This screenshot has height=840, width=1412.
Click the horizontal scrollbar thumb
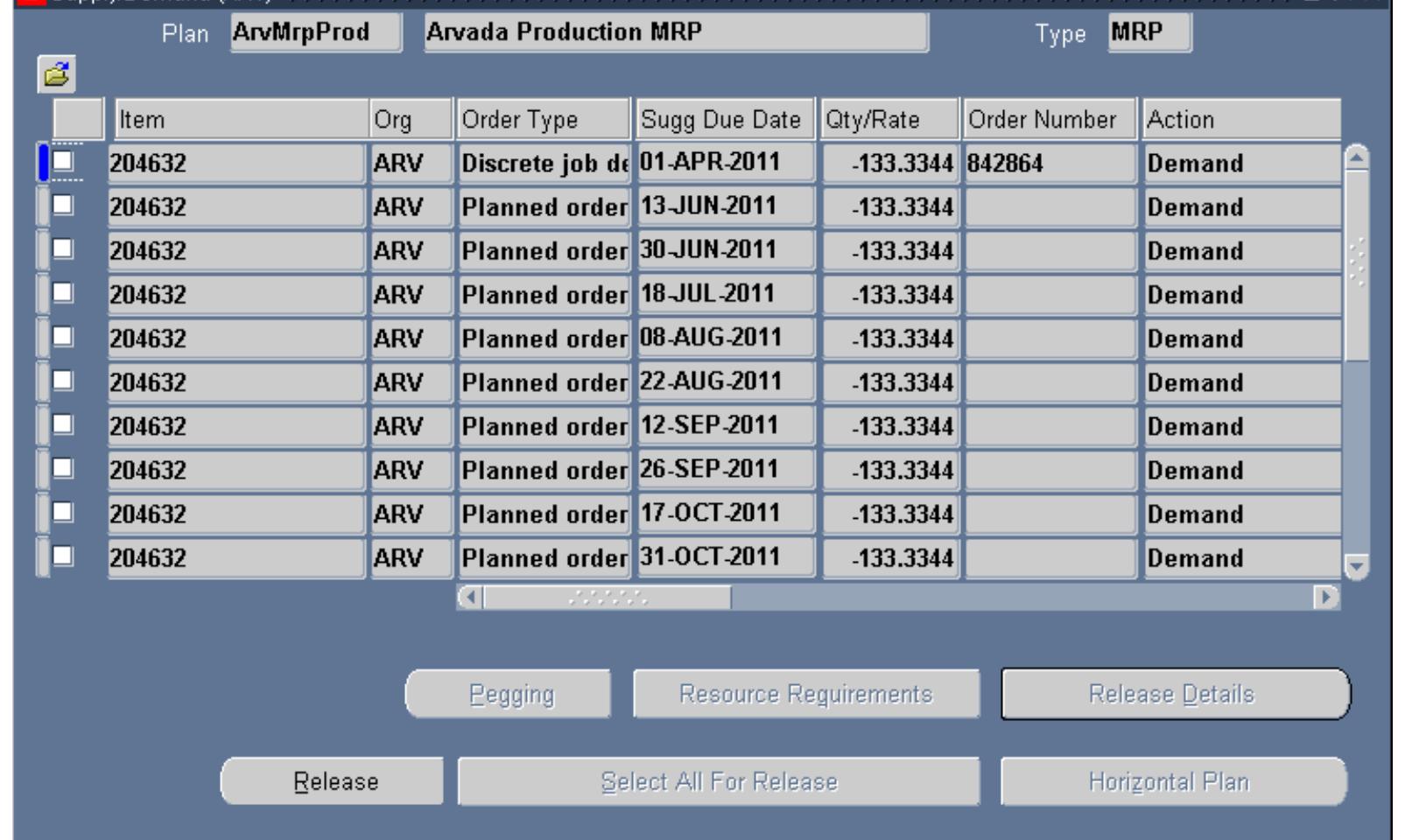pyautogui.click(x=607, y=598)
